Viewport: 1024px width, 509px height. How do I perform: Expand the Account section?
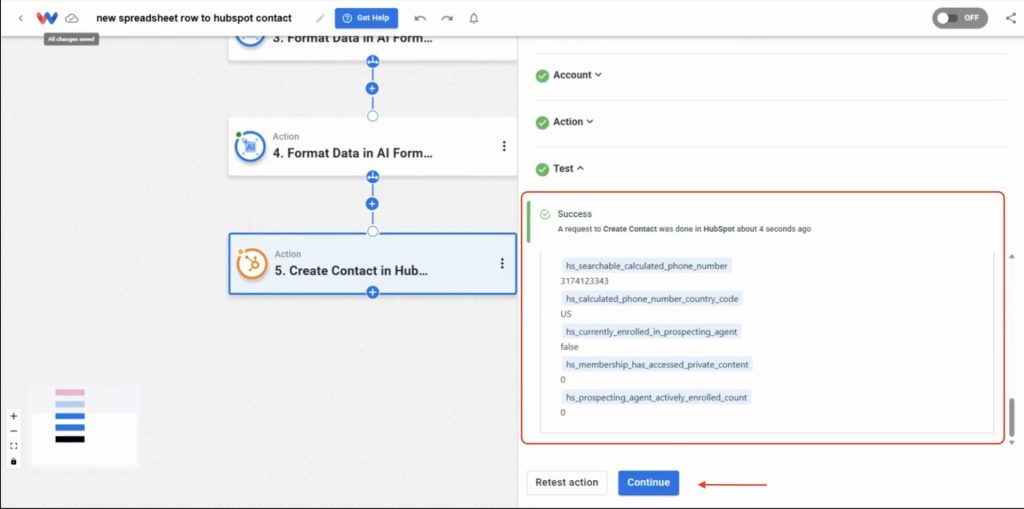point(577,75)
